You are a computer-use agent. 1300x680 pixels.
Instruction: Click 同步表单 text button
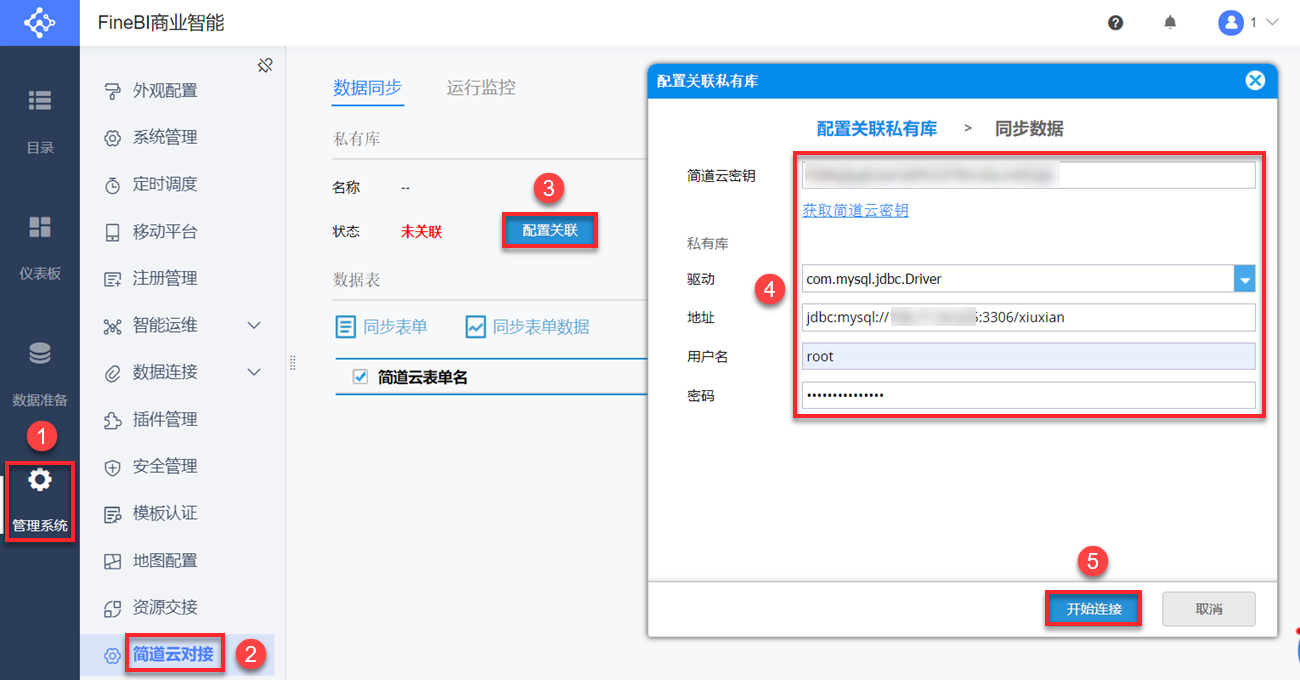tap(395, 327)
